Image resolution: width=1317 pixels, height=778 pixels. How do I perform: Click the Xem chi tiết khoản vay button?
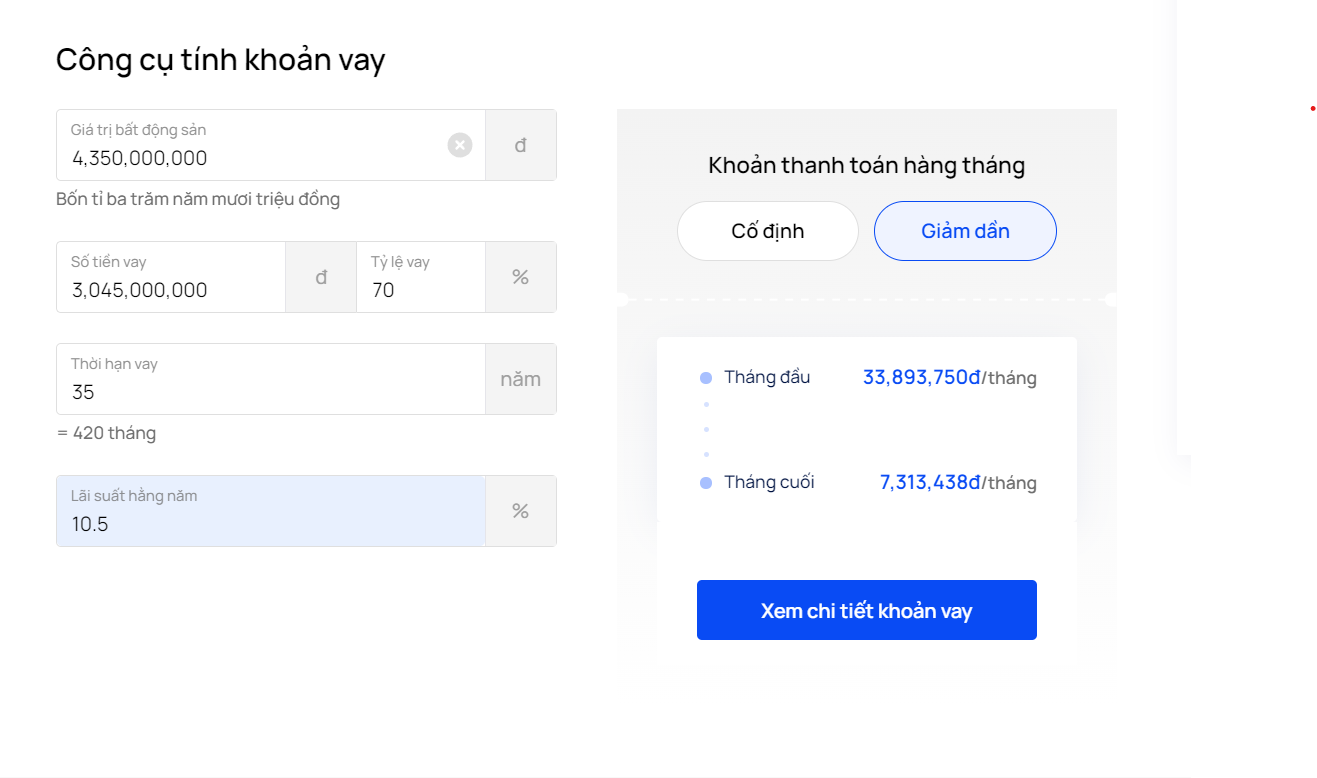click(867, 610)
